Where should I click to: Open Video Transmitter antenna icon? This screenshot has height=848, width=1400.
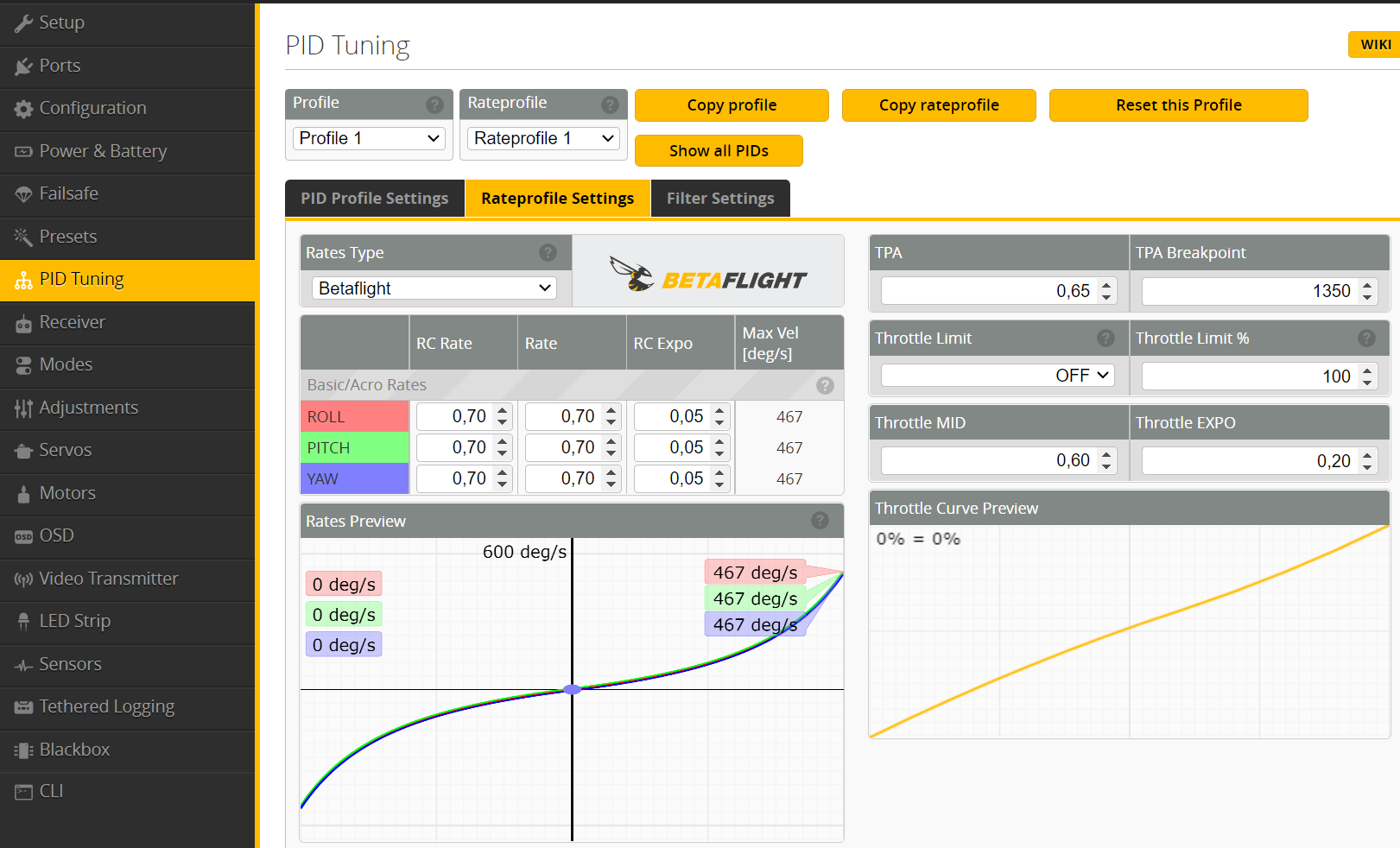(23, 579)
